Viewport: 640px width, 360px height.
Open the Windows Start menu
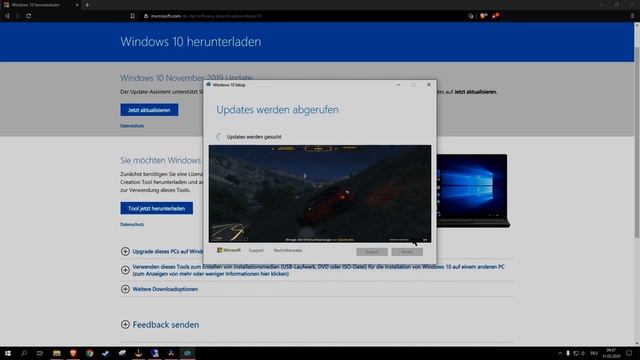click(8, 353)
